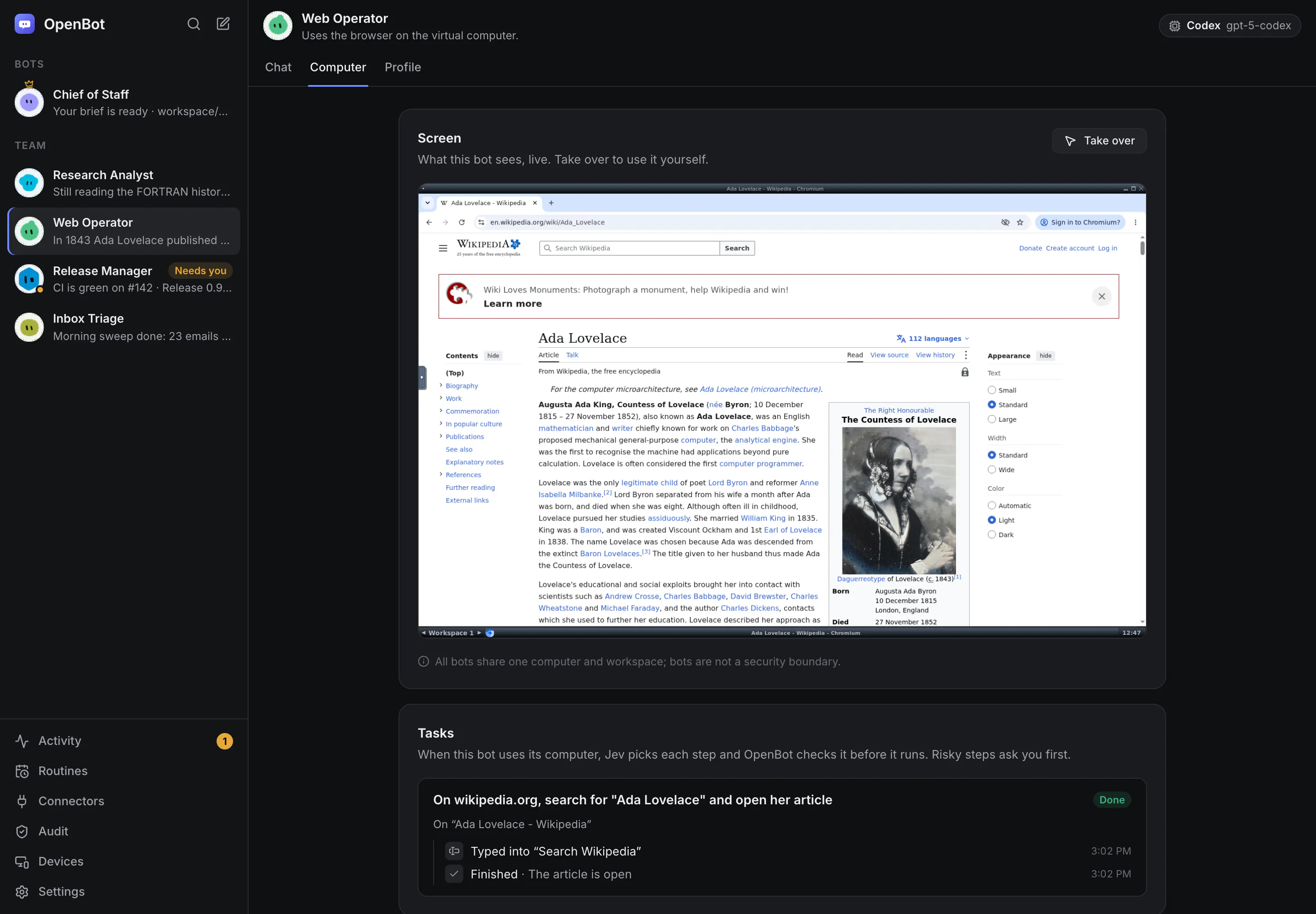The image size is (1316, 914).
Task: Open Chromium tab list dropdown
Action: coord(427,203)
